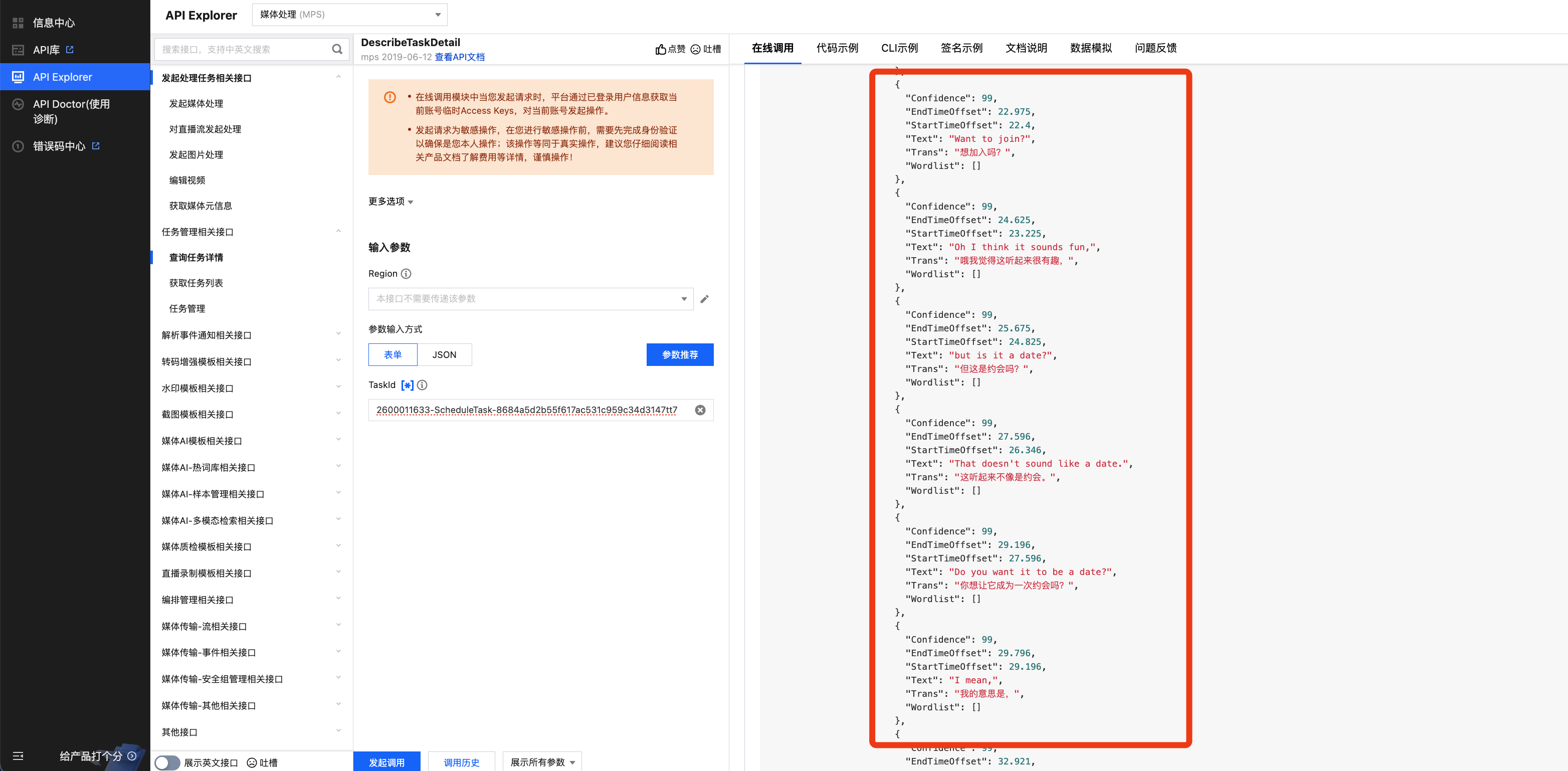1568x771 pixels.
Task: Click the API search input field
Action: [244, 49]
